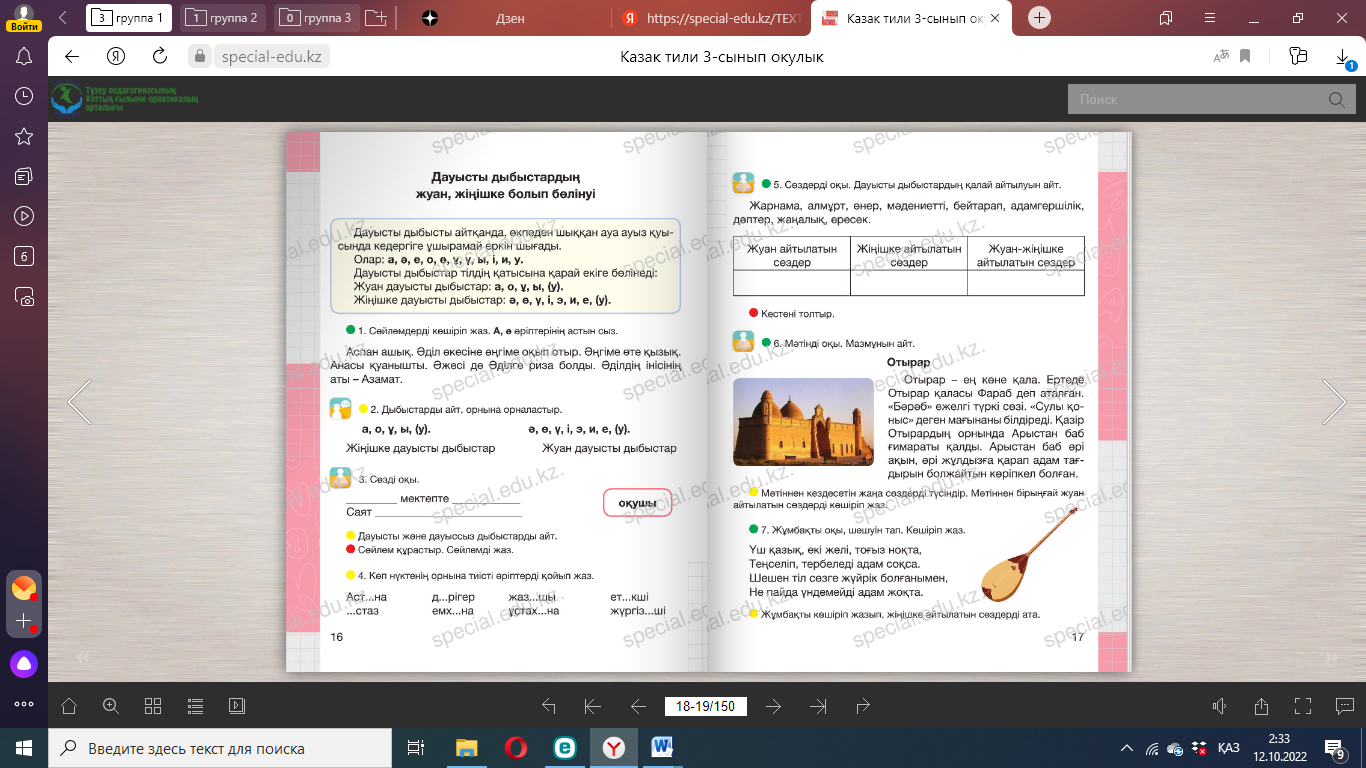Bookmark this page from the address bar
Viewport: 1366px width, 768px height.
coord(1245,57)
